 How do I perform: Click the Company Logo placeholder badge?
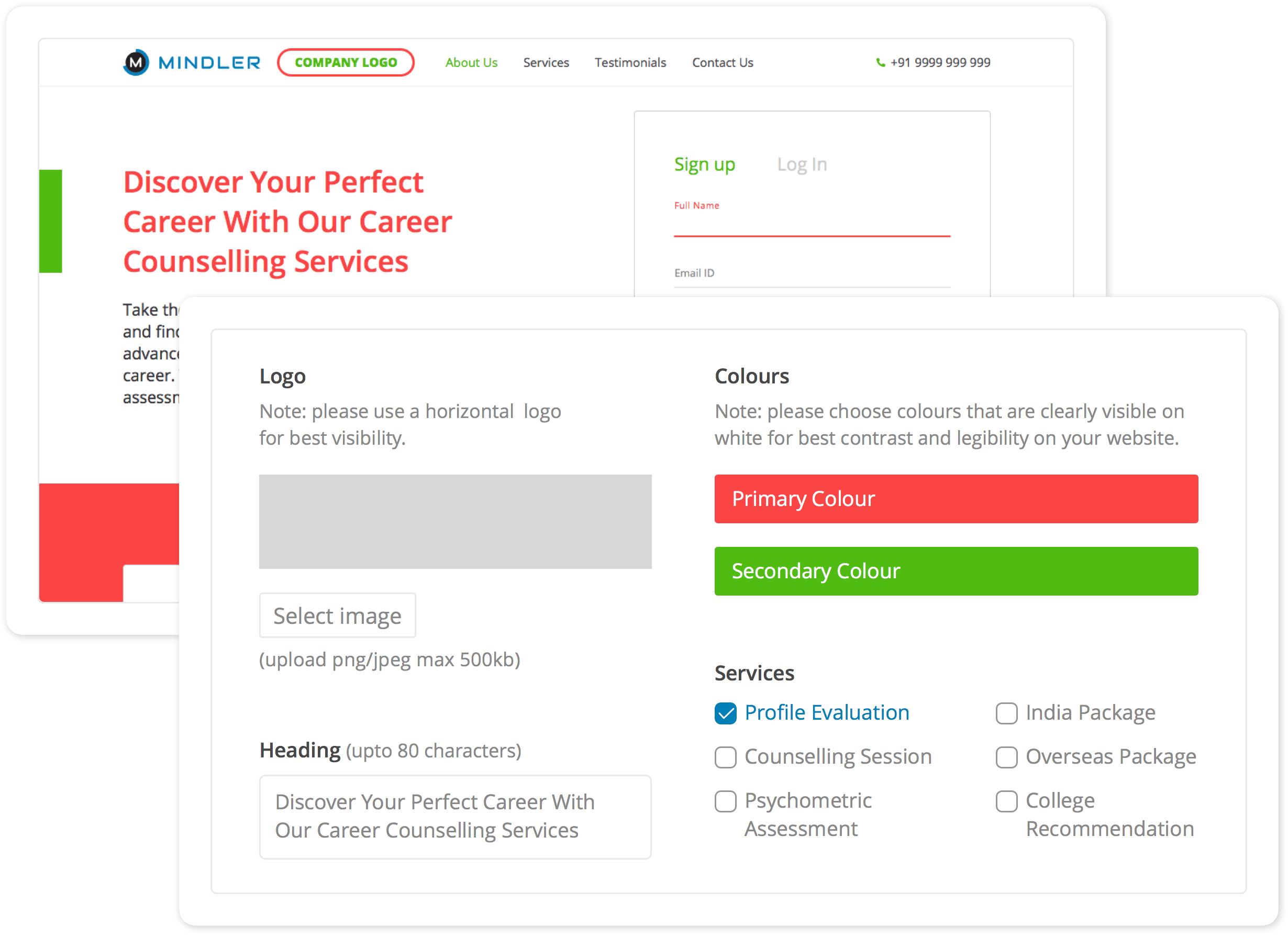point(345,62)
